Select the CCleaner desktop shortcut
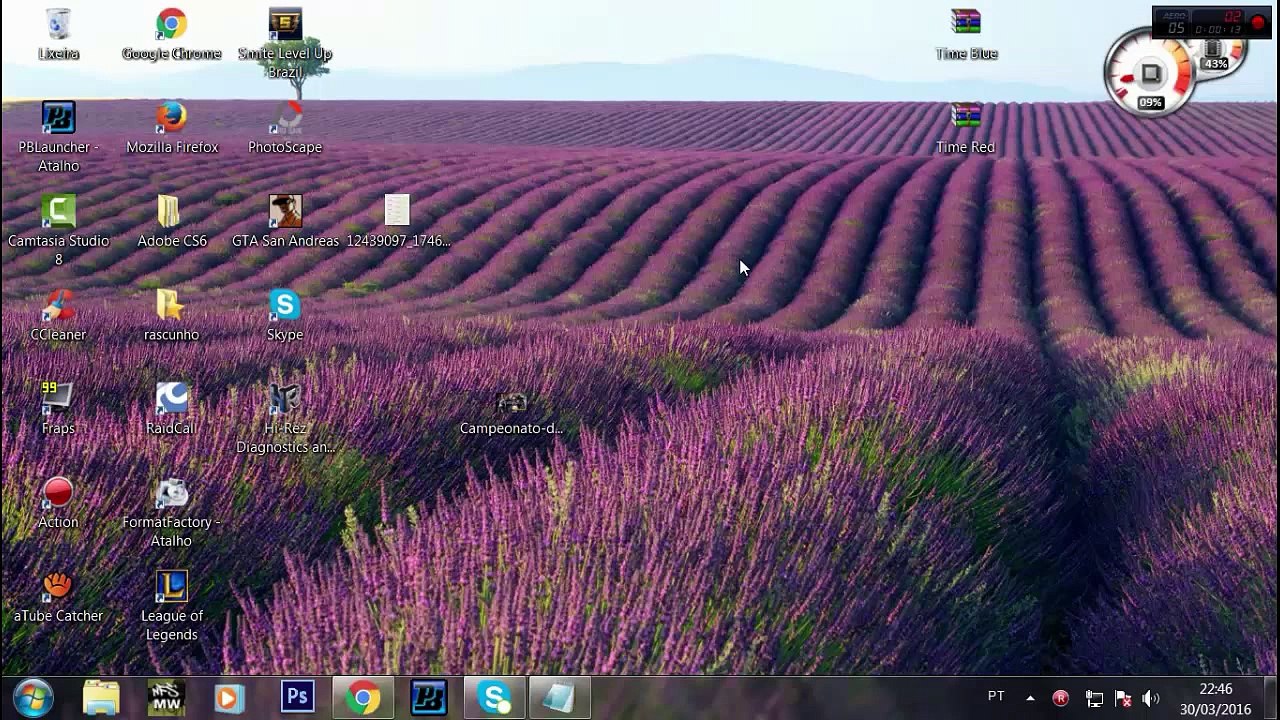The height and width of the screenshot is (720, 1280). tap(58, 316)
